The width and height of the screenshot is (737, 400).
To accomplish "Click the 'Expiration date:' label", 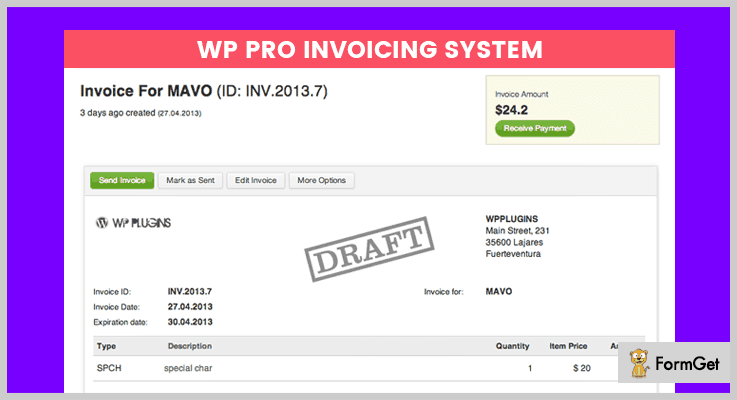I will 120,322.
